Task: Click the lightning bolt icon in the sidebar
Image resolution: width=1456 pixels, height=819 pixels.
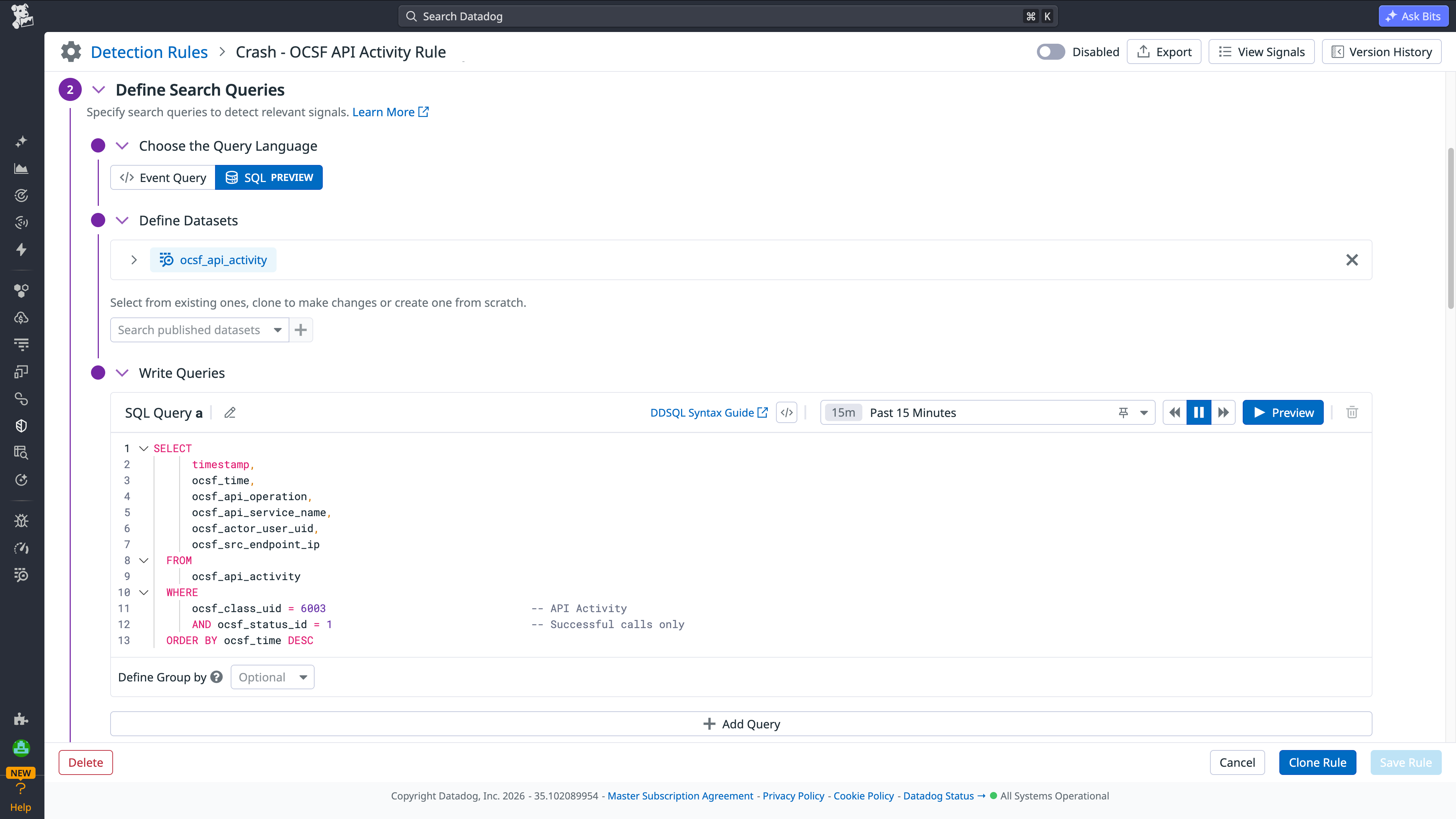Action: pos(21,249)
